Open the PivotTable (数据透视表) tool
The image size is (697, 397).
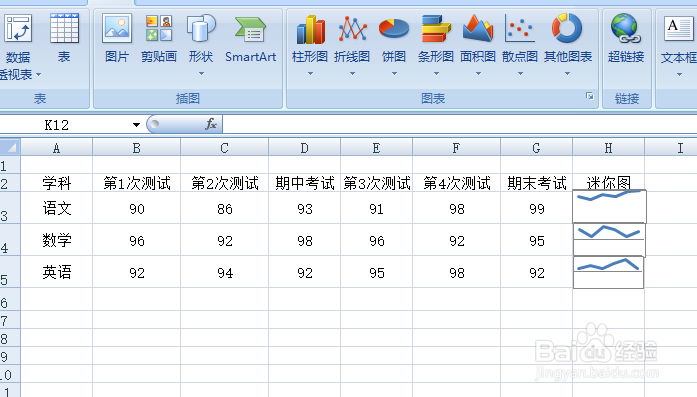click(18, 47)
